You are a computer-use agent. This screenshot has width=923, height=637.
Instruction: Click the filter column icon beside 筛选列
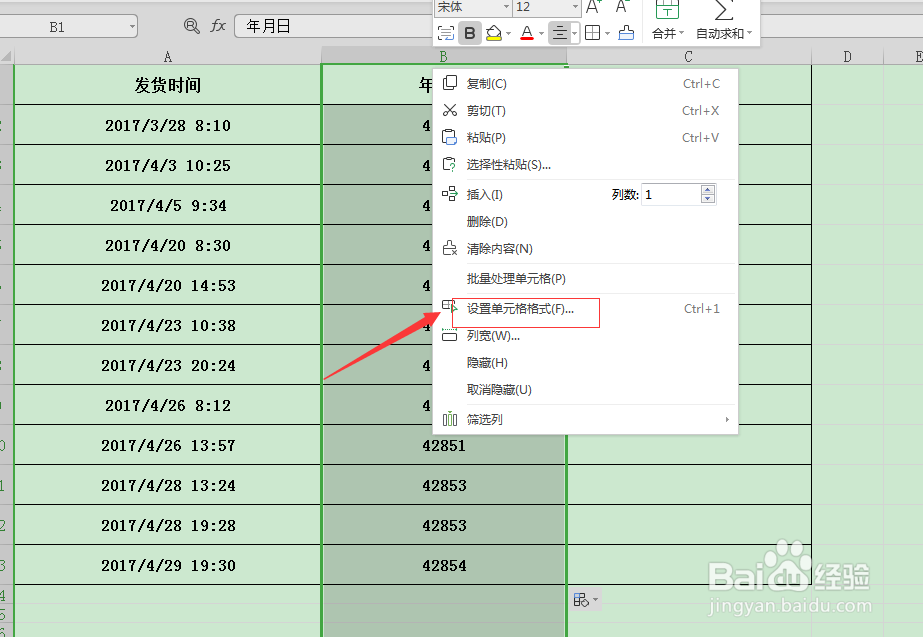point(450,419)
